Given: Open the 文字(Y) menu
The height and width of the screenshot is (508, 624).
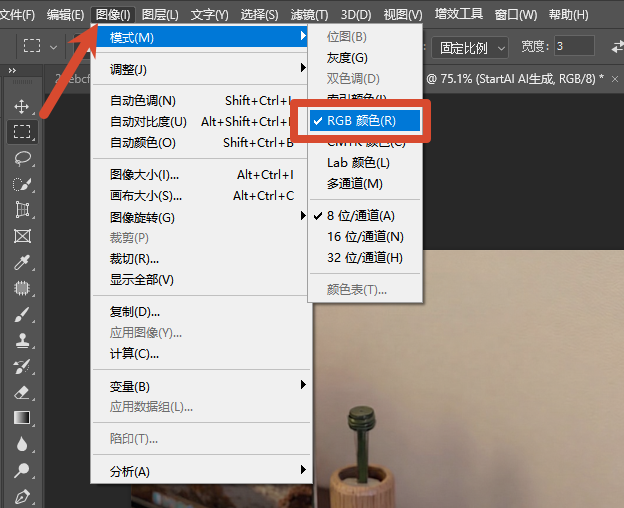Looking at the screenshot, I should [209, 15].
